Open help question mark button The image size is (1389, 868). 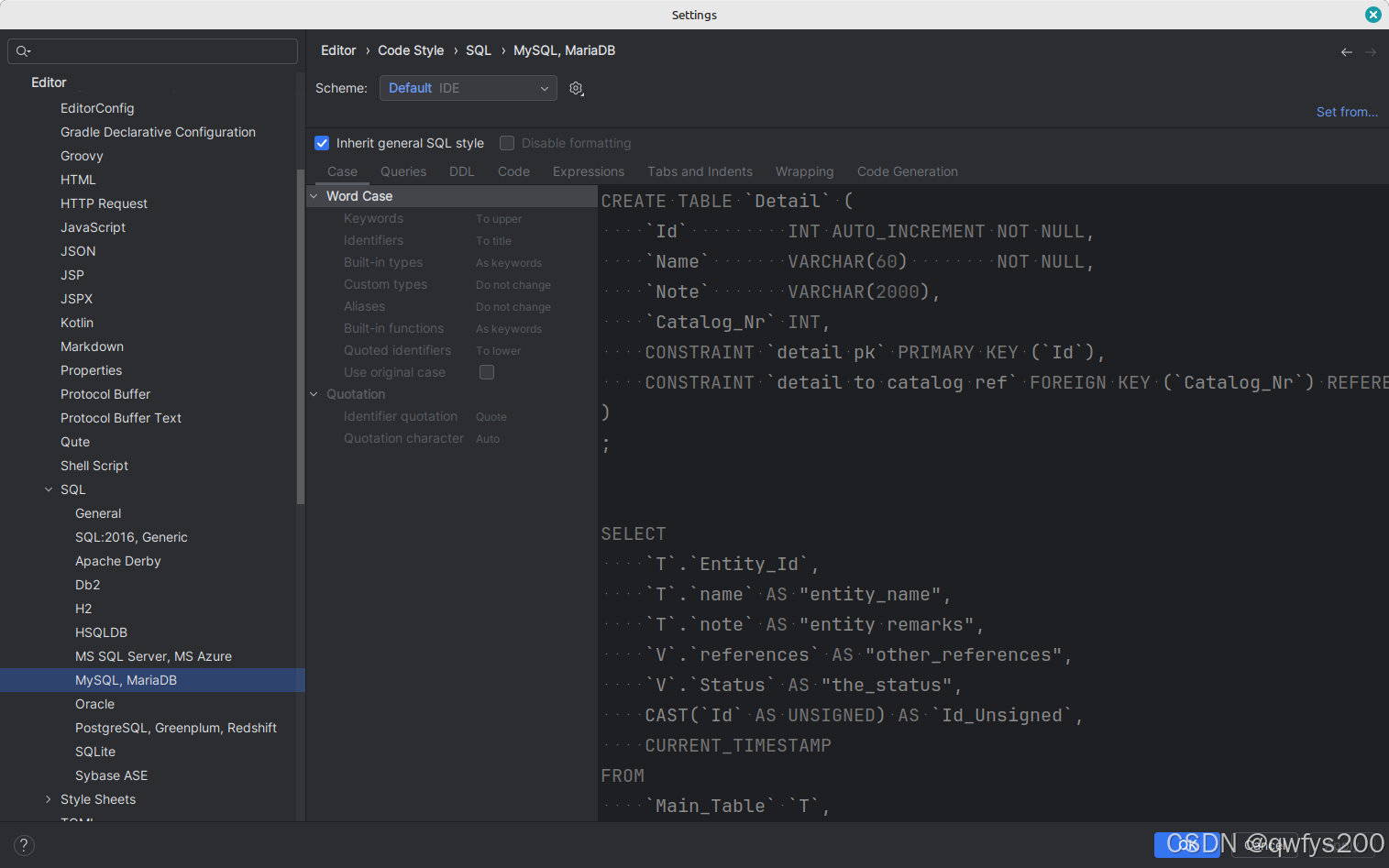[24, 845]
